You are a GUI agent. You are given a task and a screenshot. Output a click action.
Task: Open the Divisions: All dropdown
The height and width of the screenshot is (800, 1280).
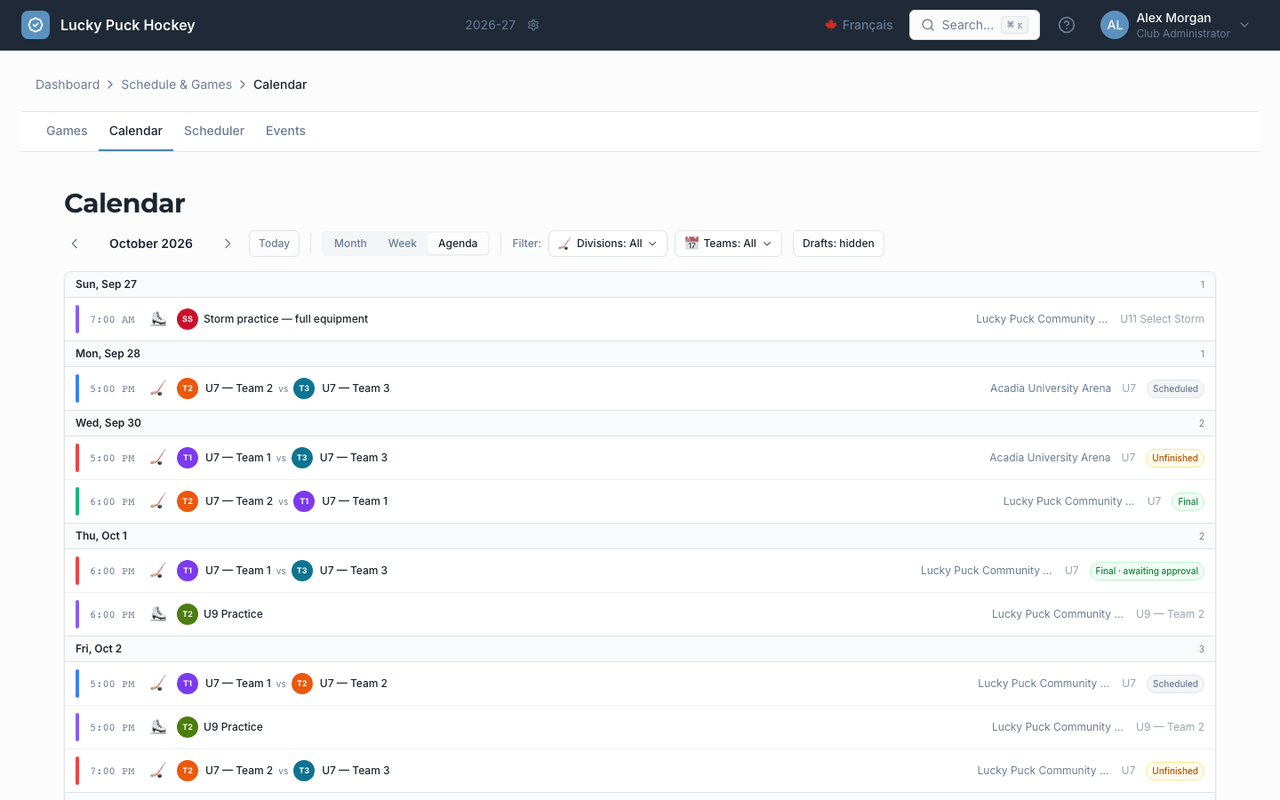click(x=608, y=243)
